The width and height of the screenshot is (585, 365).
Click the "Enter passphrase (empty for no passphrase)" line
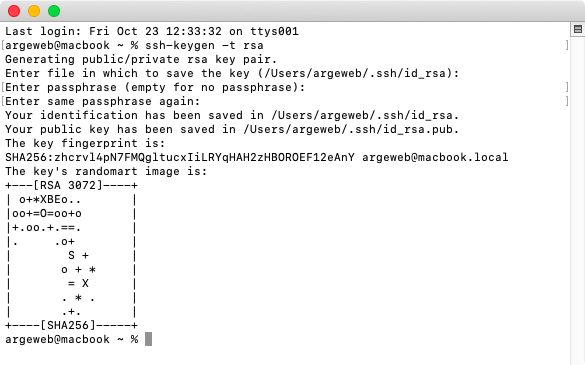tap(155, 87)
